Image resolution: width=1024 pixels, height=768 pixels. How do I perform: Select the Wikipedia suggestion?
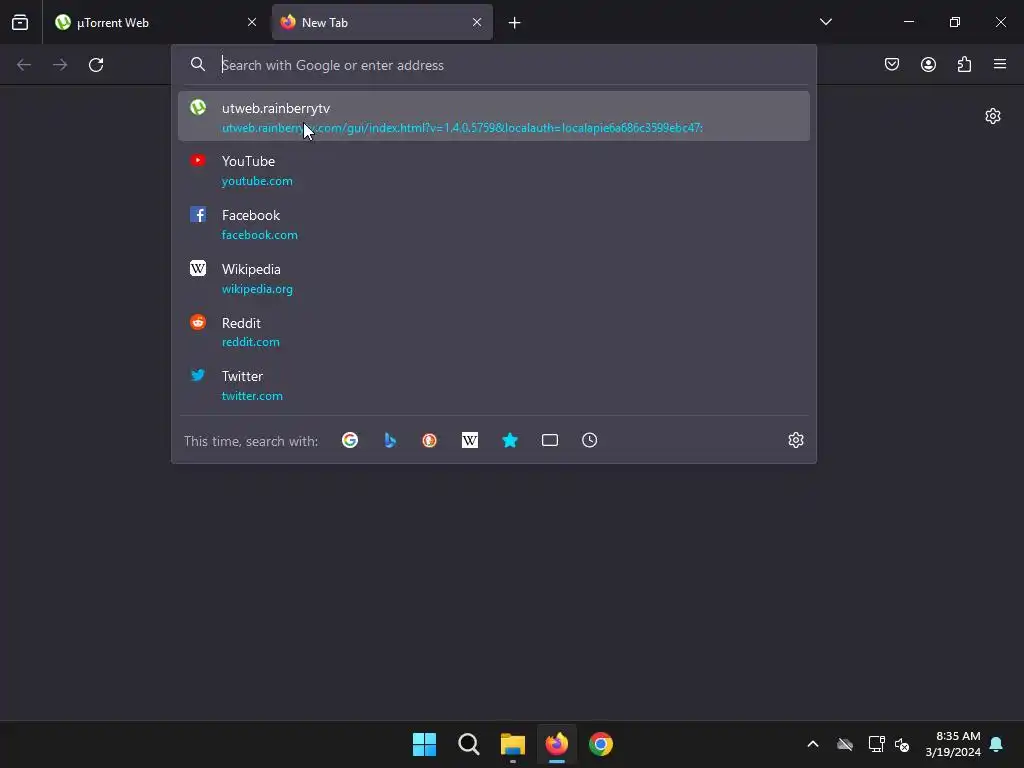[x=494, y=278]
